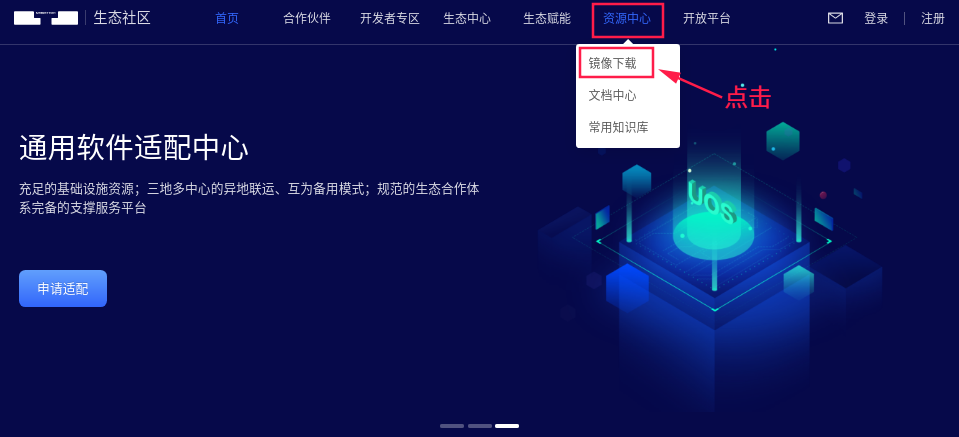Click the 生态社区 site title
The image size is (959, 437).
coord(122,18)
